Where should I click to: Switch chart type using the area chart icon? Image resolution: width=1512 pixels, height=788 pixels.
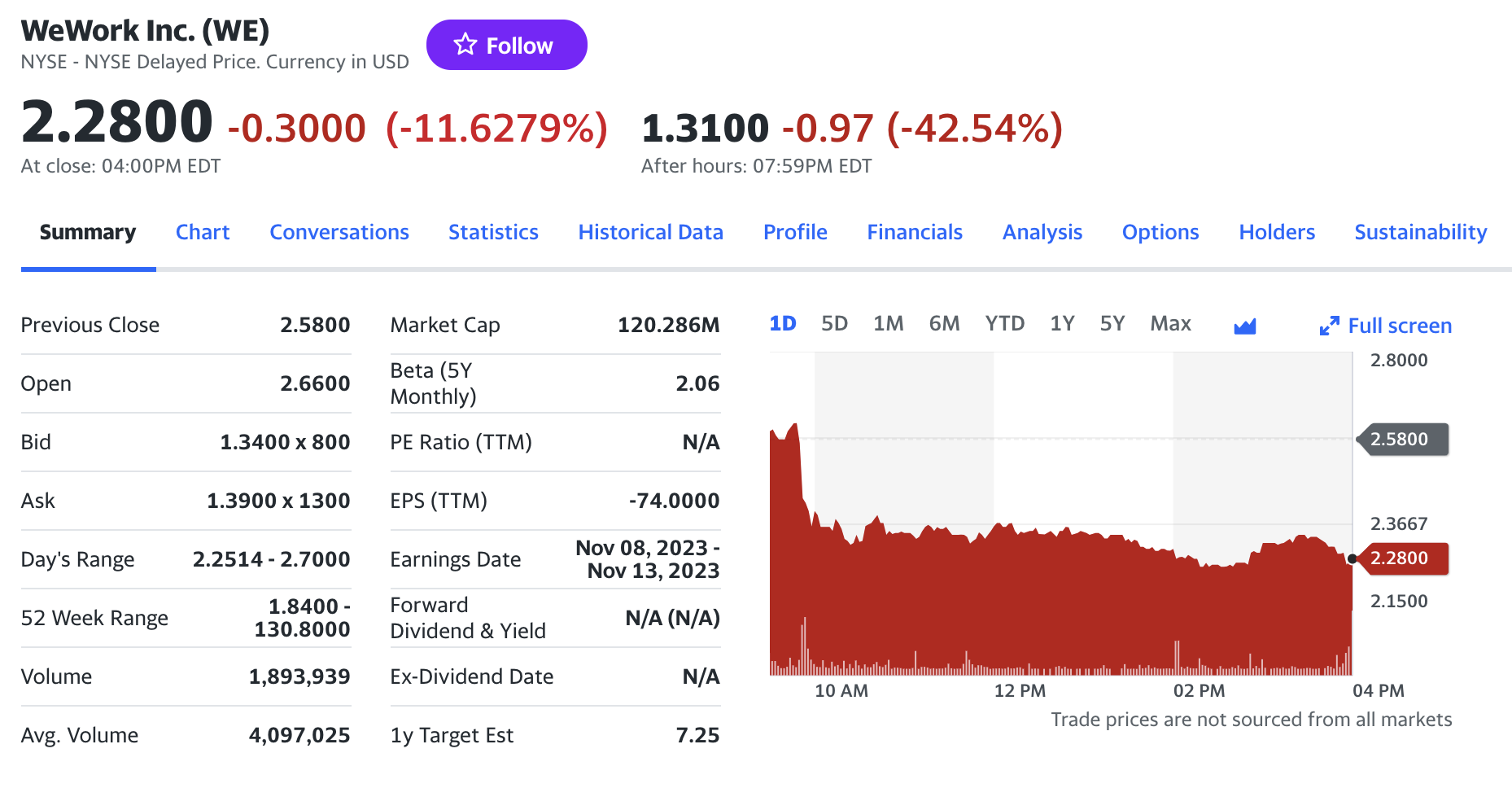pyautogui.click(x=1244, y=326)
